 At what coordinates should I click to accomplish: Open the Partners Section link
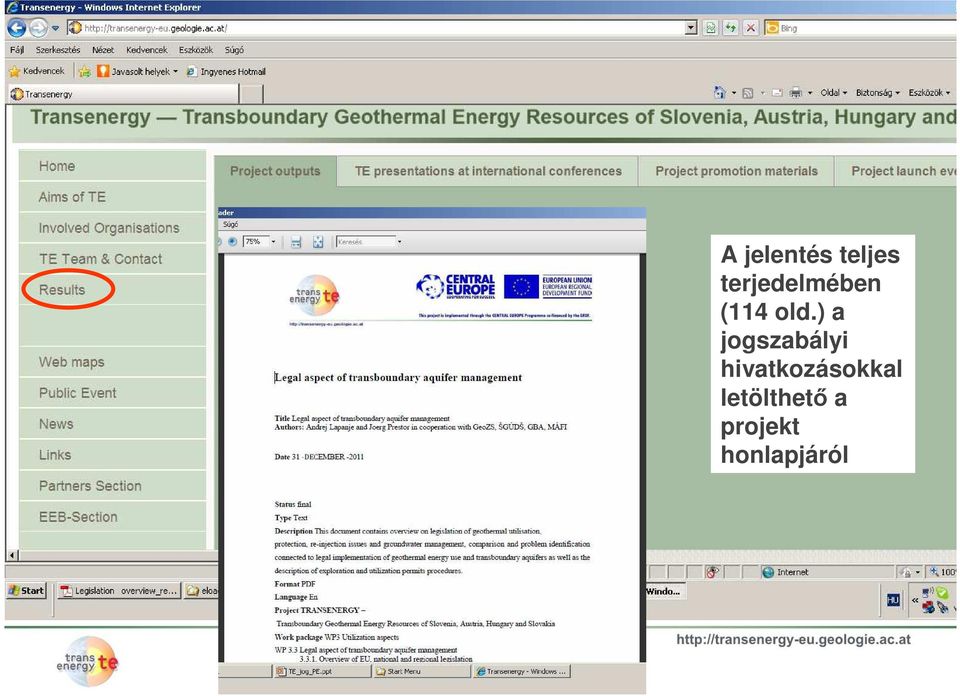coord(113,486)
